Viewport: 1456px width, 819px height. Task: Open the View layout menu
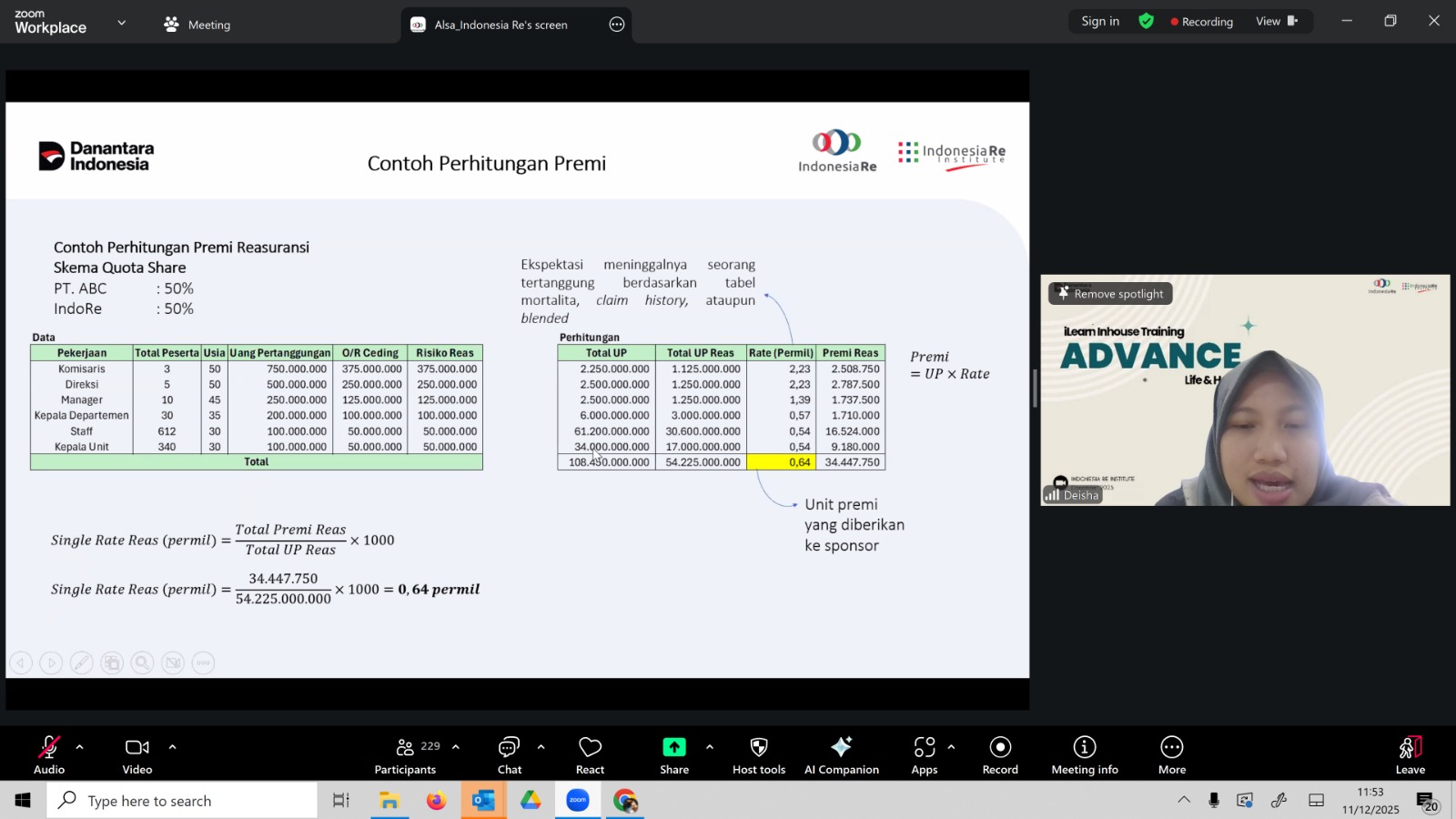pyautogui.click(x=1276, y=21)
